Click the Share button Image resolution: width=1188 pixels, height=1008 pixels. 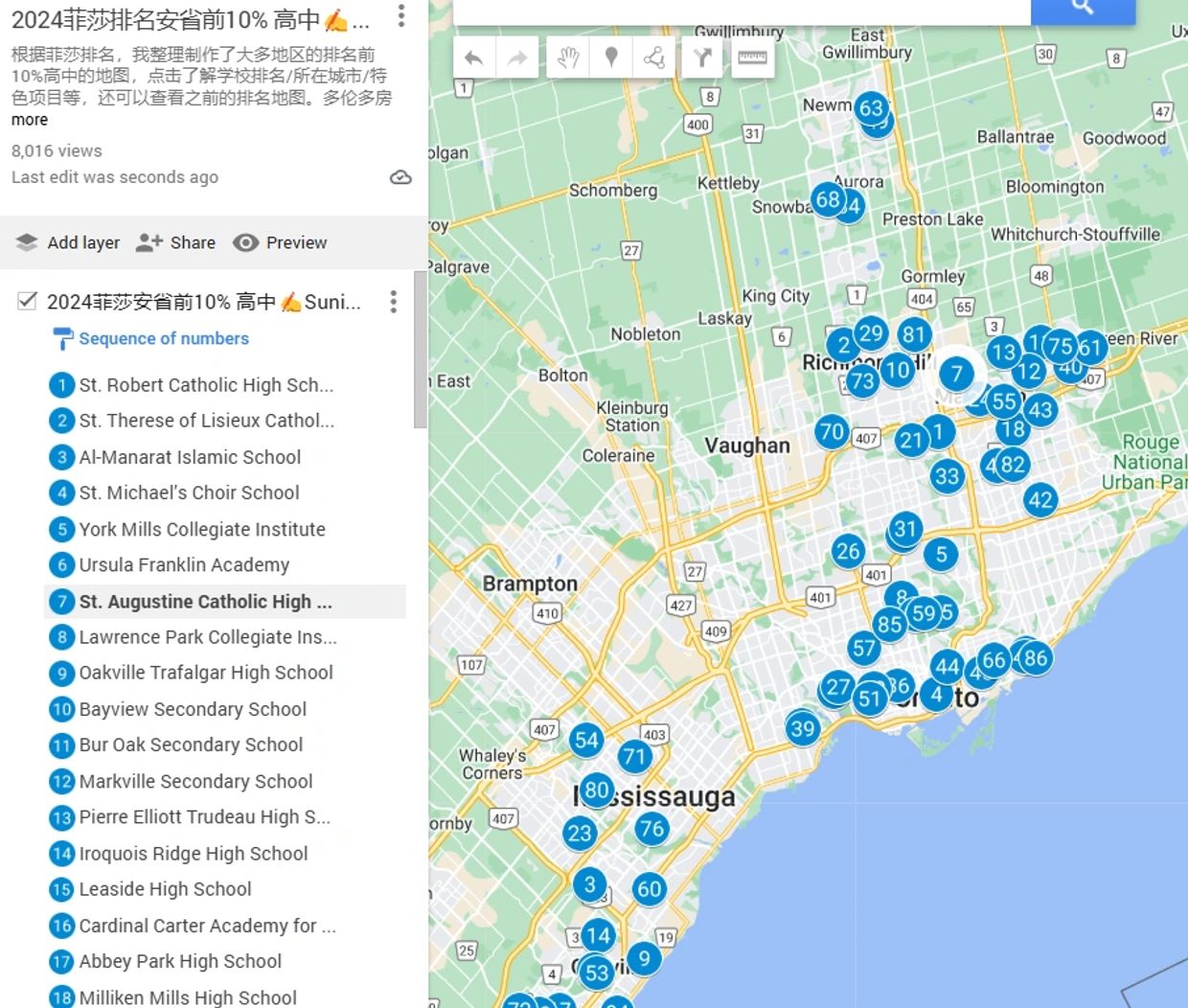[x=175, y=242]
